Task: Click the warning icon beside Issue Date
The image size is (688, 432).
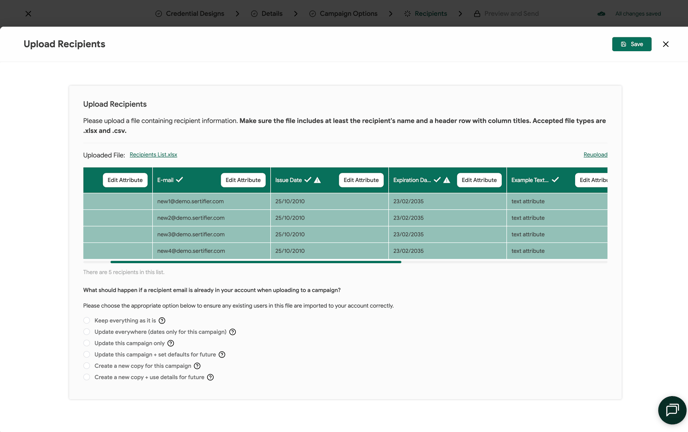Action: (x=318, y=180)
